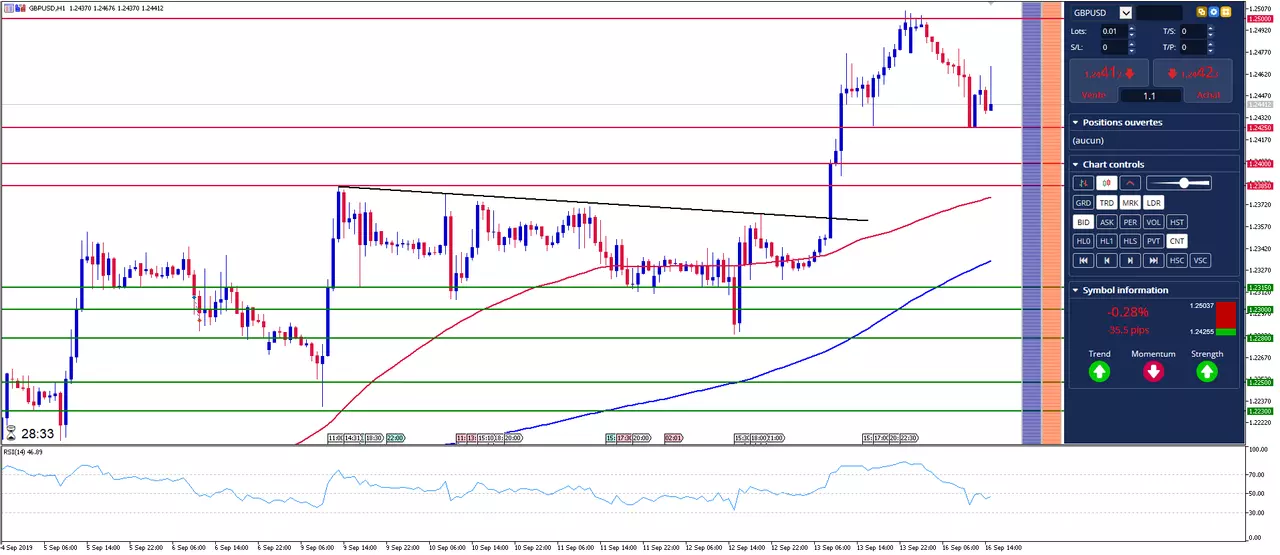Click the yellow grid icon at panel top
Image resolution: width=1280 pixels, height=555 pixels.
[1226, 13]
